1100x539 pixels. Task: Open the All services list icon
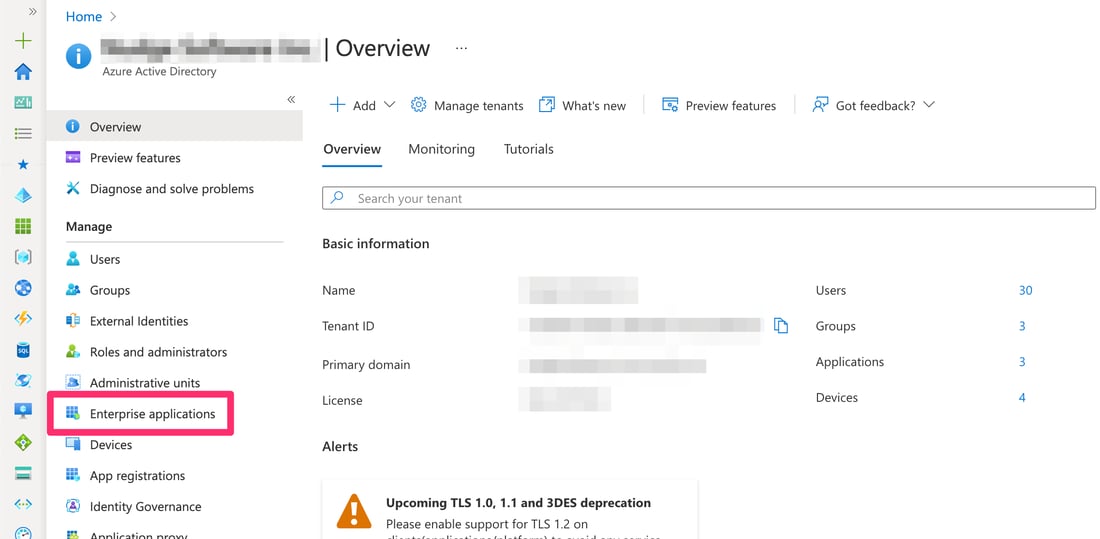tap(23, 133)
